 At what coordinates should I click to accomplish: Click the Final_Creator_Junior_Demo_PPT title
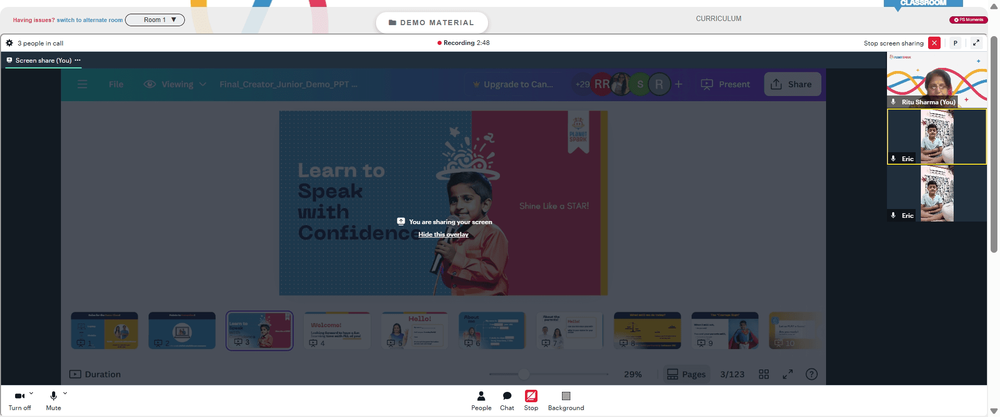[x=288, y=84]
